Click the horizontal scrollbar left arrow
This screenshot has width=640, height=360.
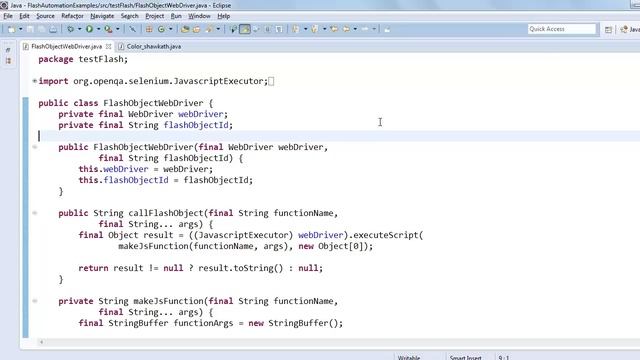[x=41, y=342]
